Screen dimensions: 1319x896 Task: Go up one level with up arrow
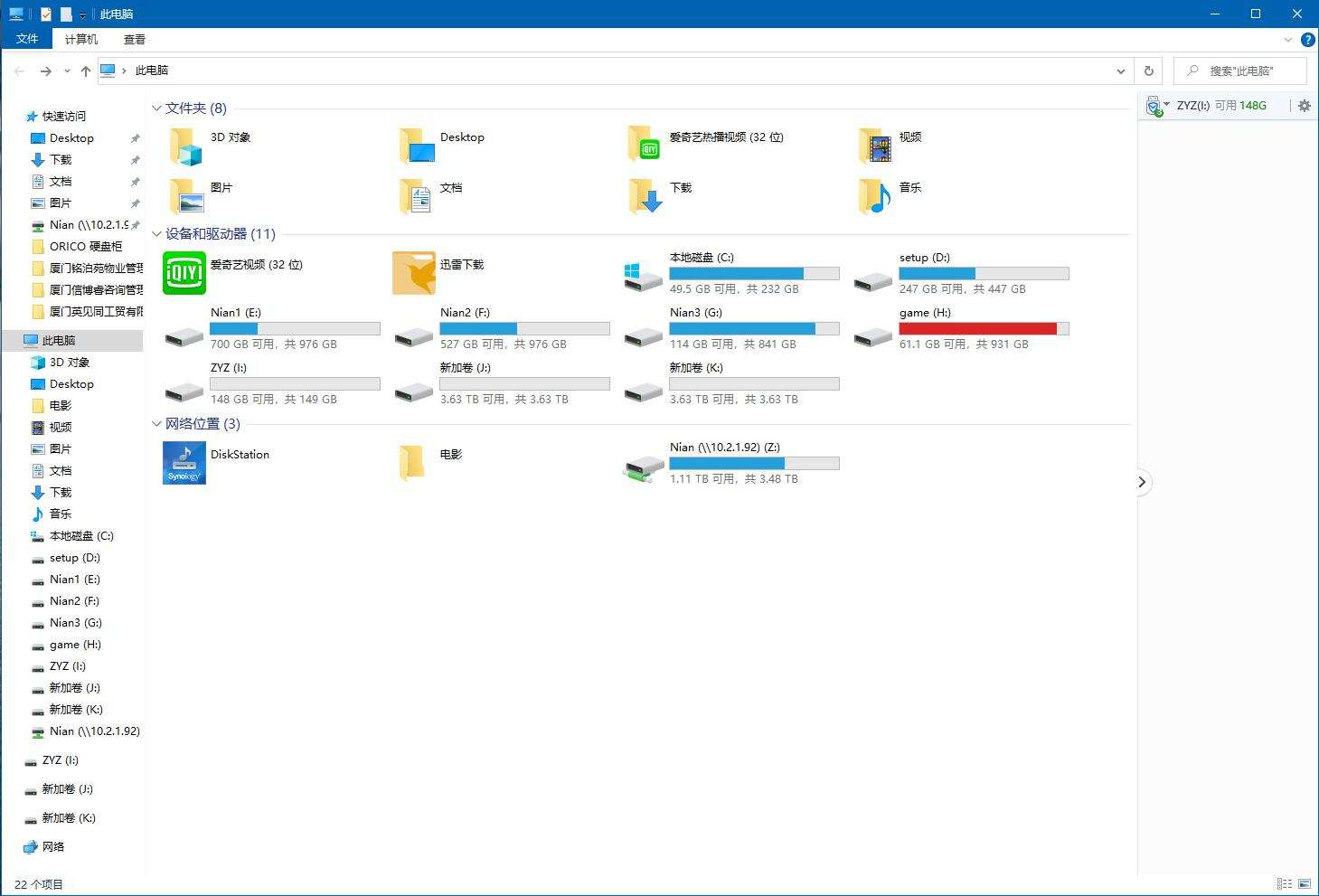(x=86, y=71)
